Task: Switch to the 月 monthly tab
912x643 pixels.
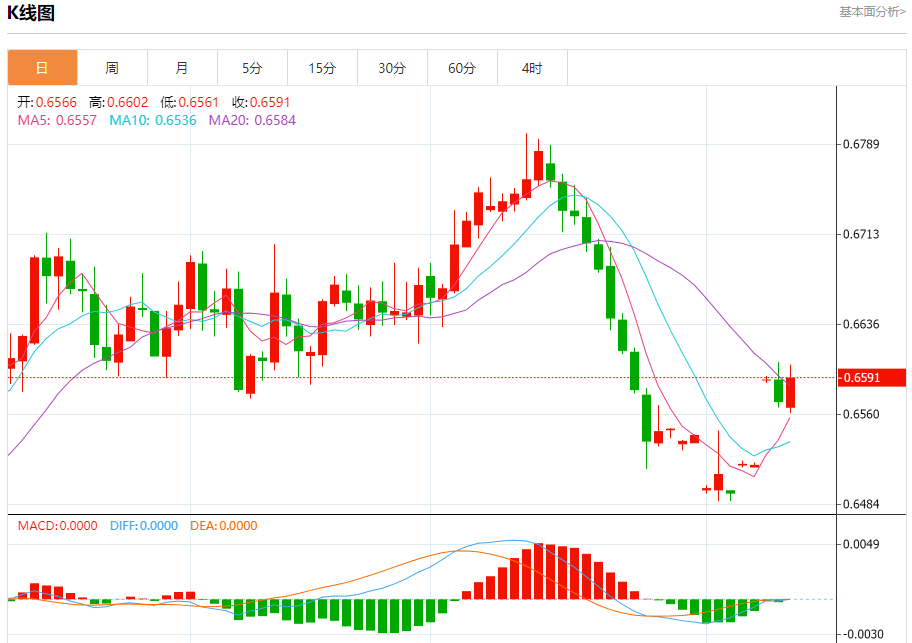Action: pyautogui.click(x=182, y=68)
